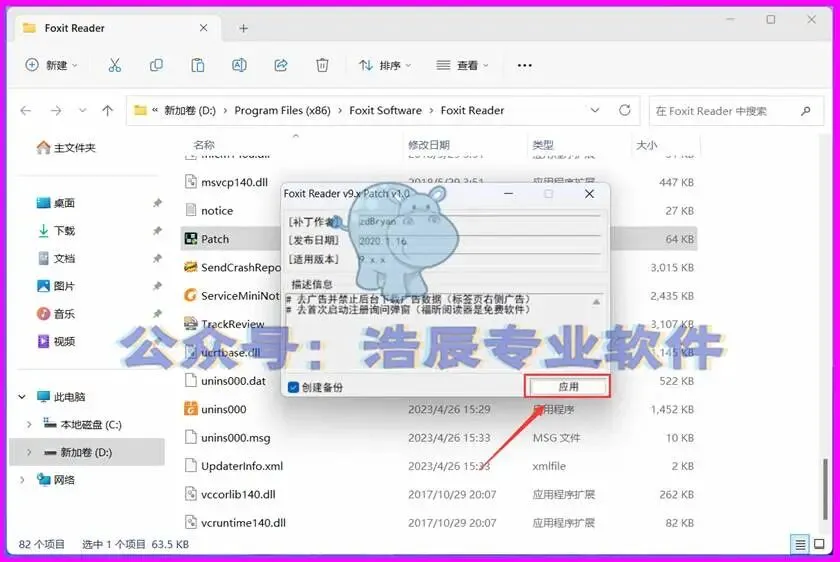
Task: Select the vcruntime140.dll file
Action: tap(243, 523)
